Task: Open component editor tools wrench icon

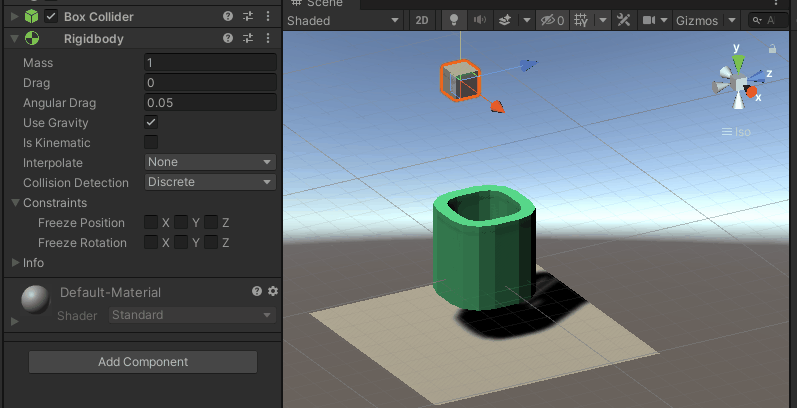Action: [x=623, y=20]
